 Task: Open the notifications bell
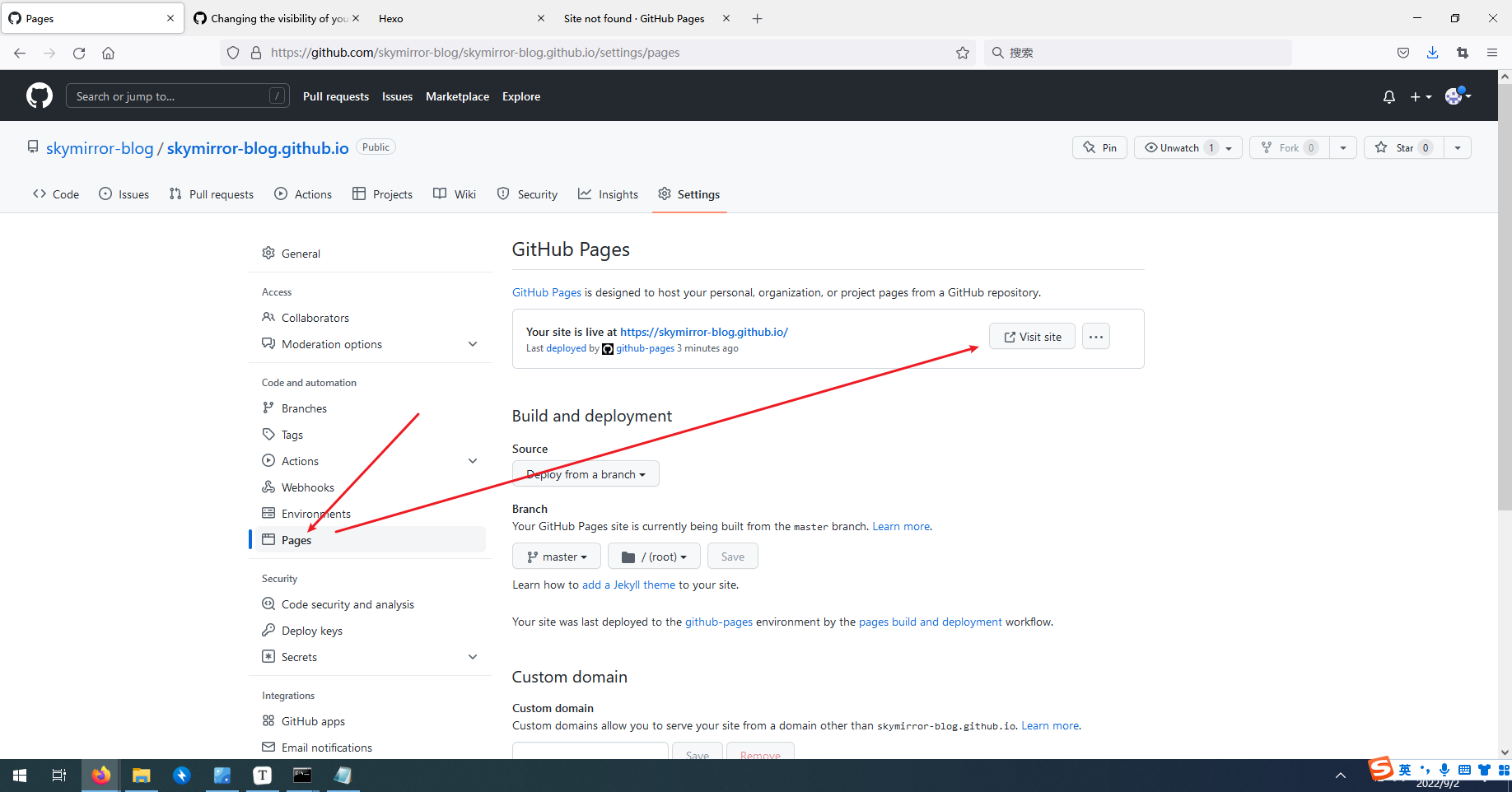click(1389, 97)
